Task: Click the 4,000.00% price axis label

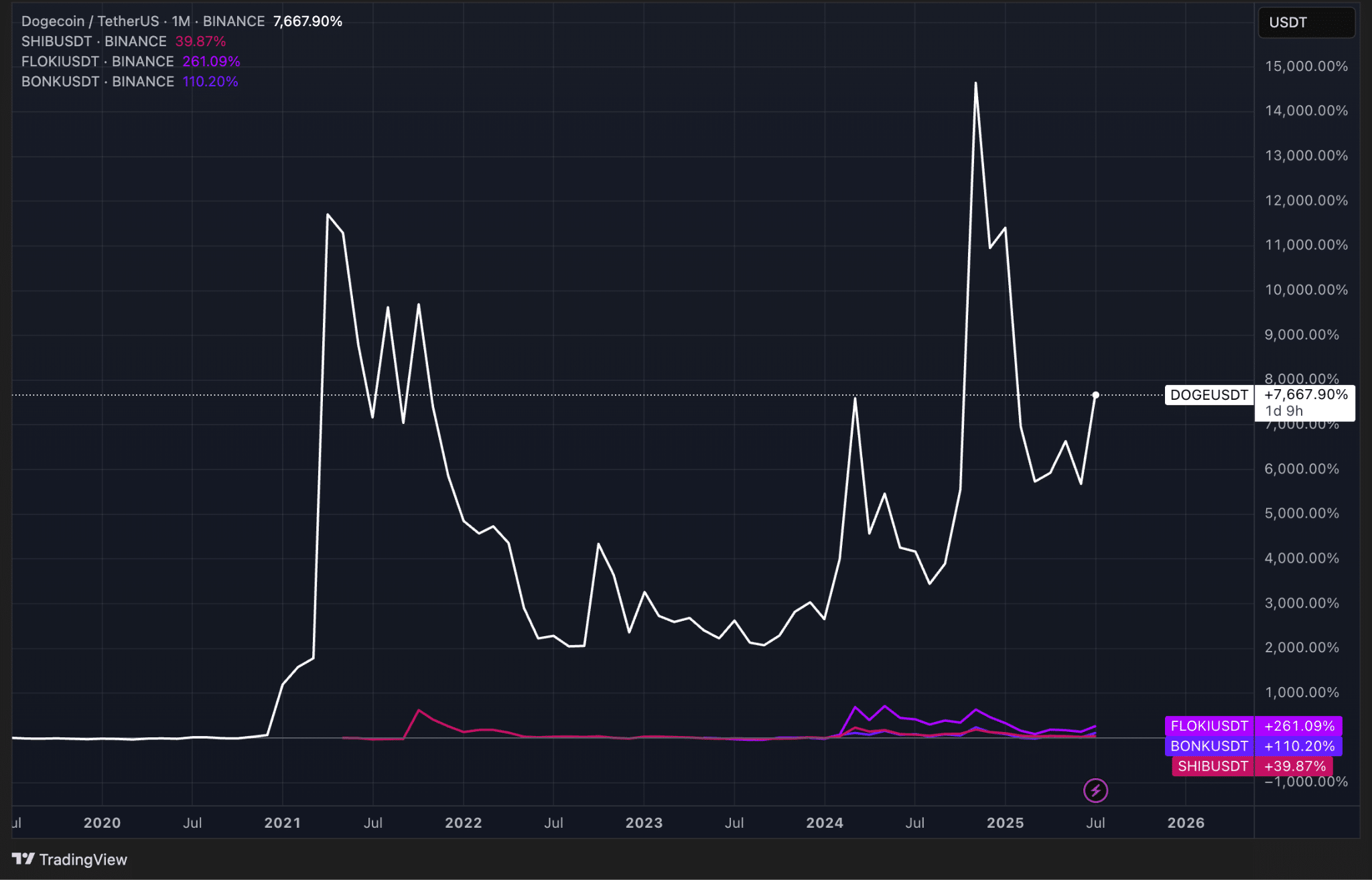Action: click(1302, 559)
